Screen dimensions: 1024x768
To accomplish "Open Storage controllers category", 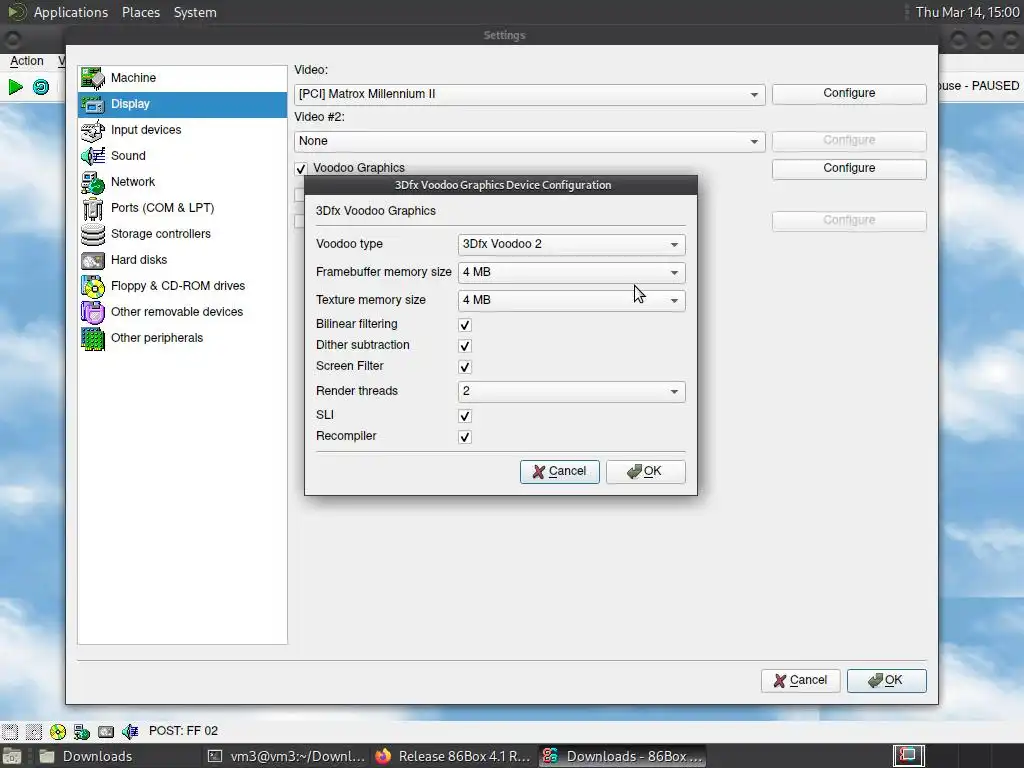I will point(182,234).
